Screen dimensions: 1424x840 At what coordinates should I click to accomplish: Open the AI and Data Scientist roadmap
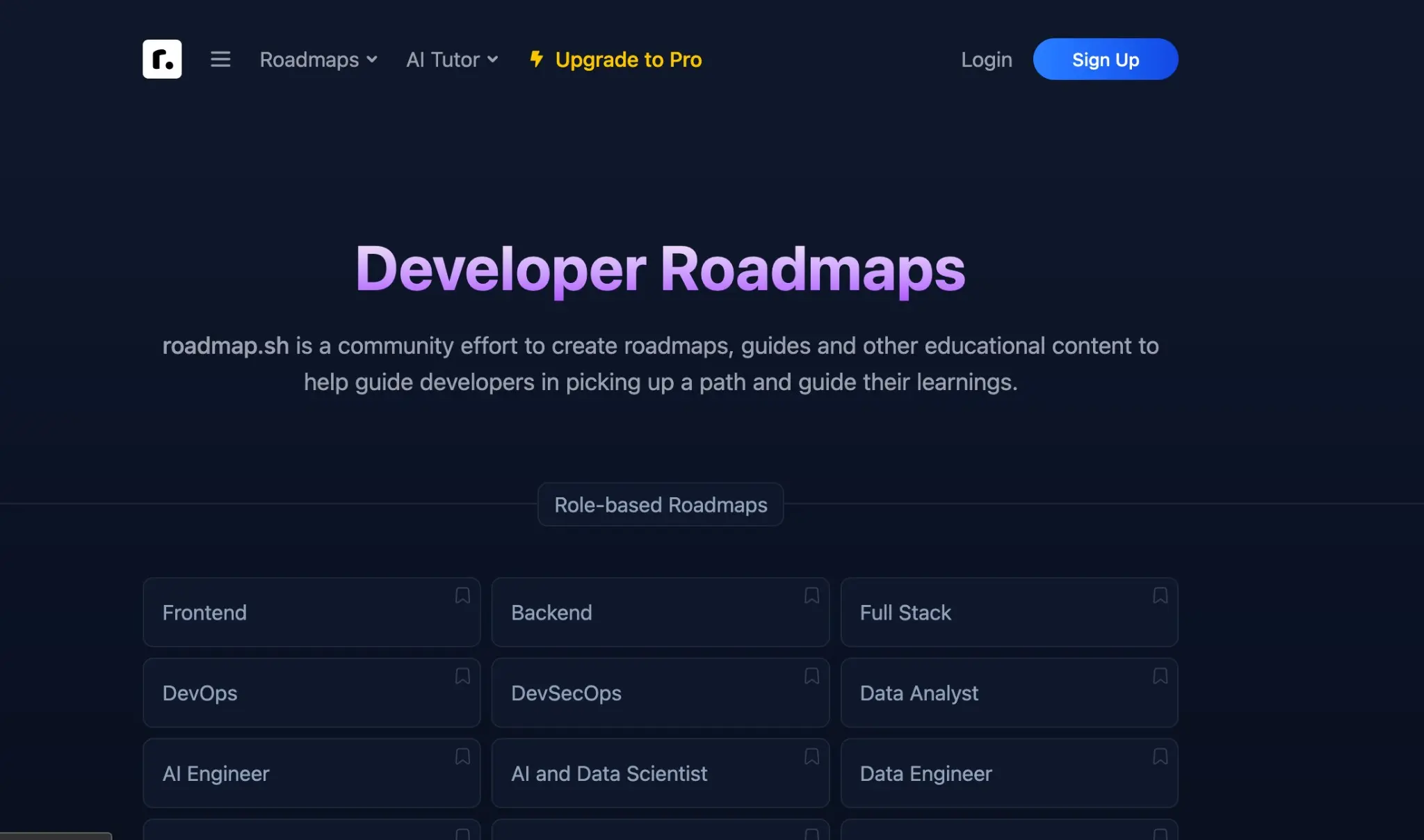point(660,773)
